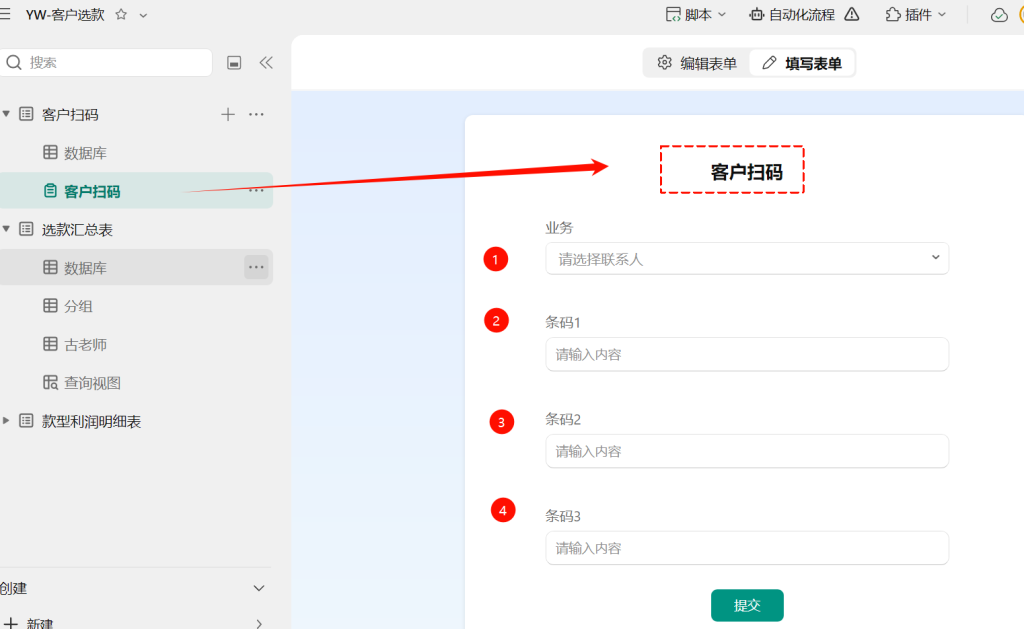Click the 客户扫码 form title

click(746, 172)
